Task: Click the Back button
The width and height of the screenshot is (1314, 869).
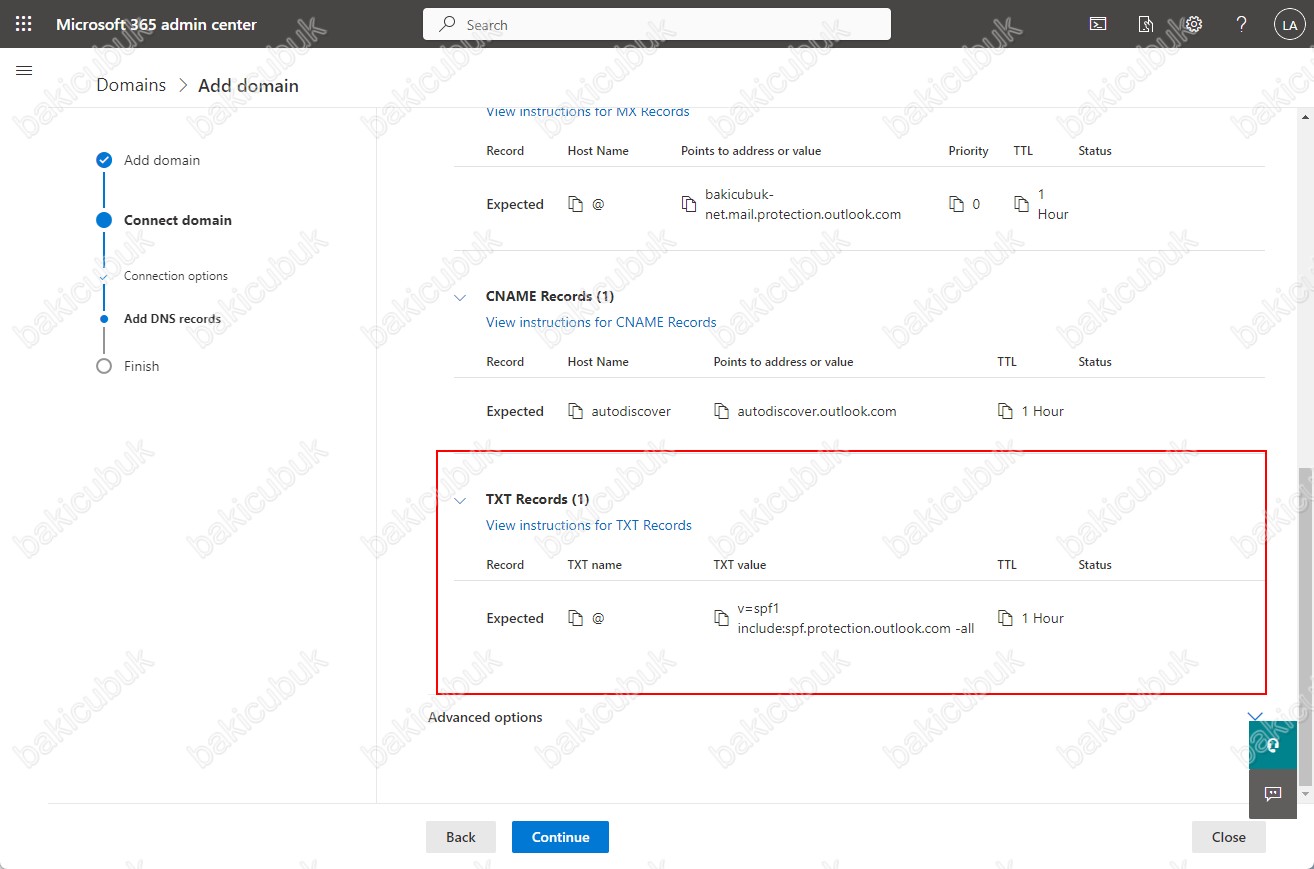Action: point(461,837)
